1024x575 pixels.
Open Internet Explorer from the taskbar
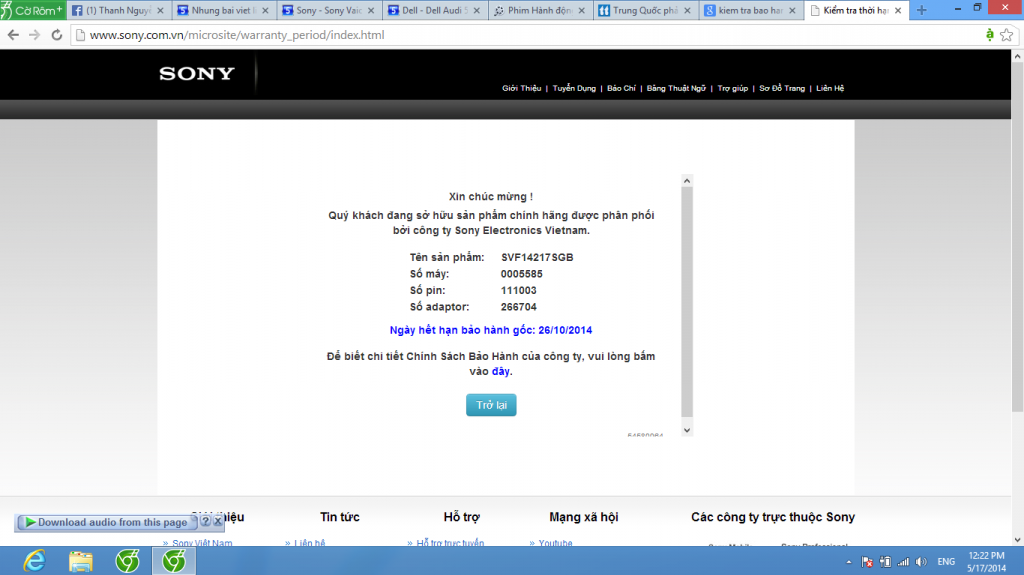tap(35, 561)
